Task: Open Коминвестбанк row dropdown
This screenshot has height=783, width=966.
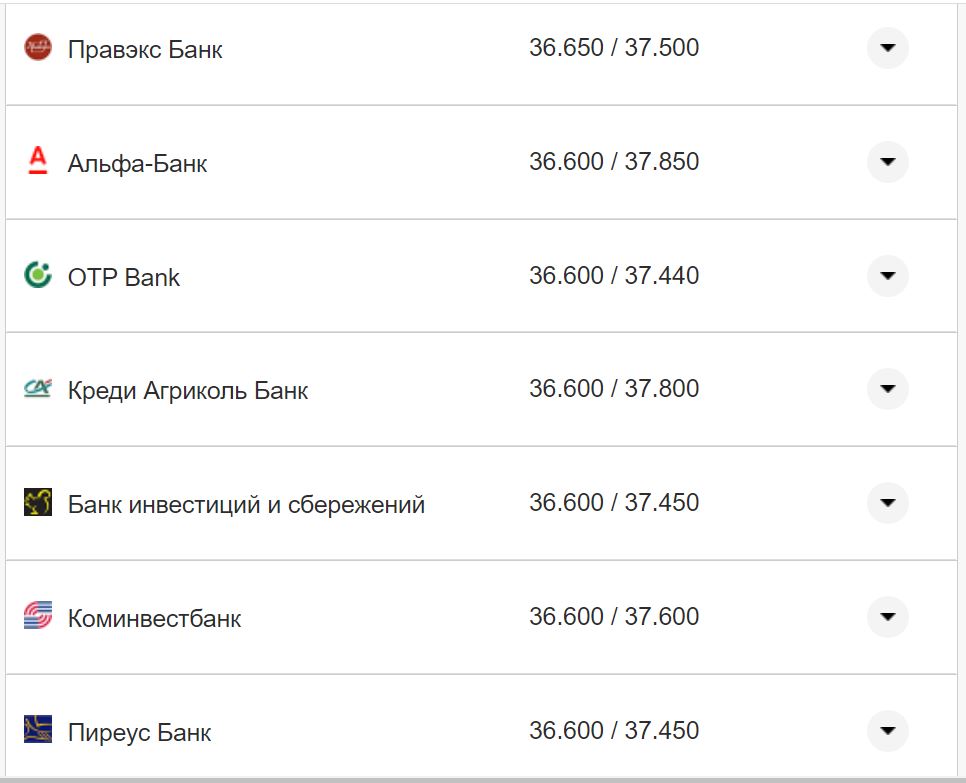Action: coord(887,617)
